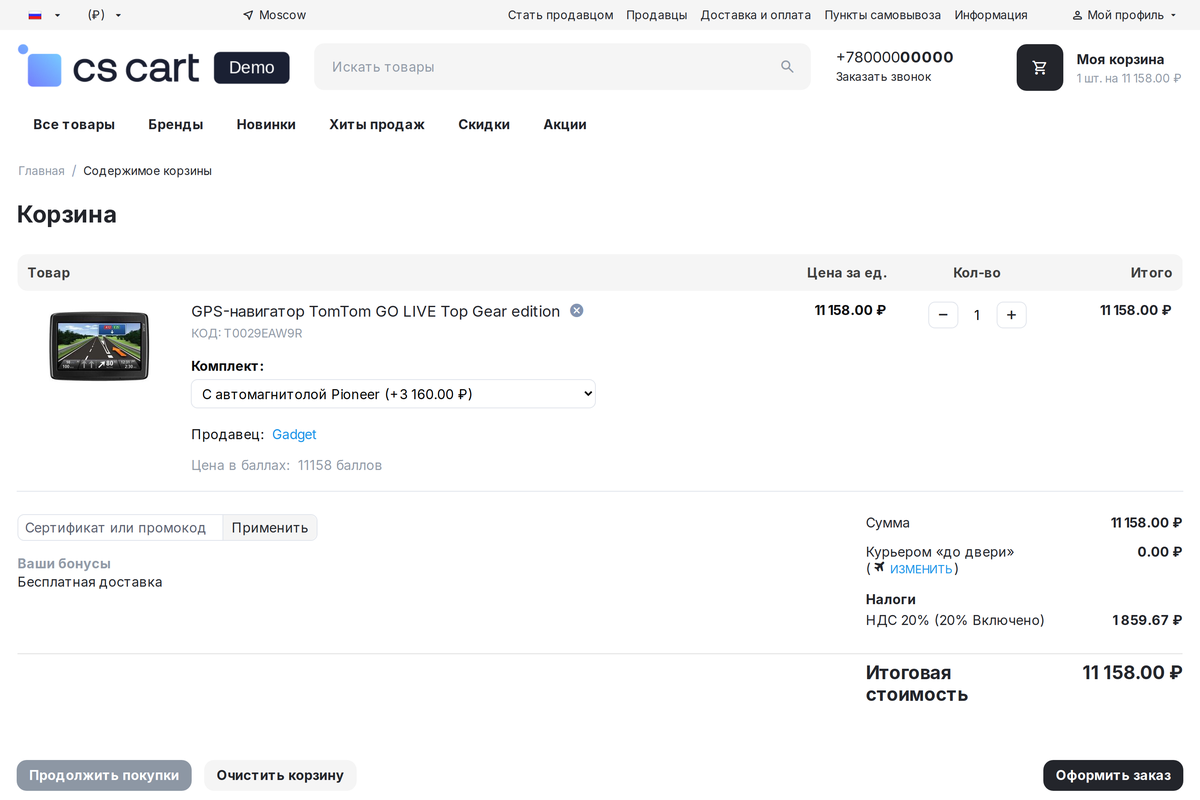Click the Moscow city name
The height and width of the screenshot is (800, 1200).
[x=283, y=15]
